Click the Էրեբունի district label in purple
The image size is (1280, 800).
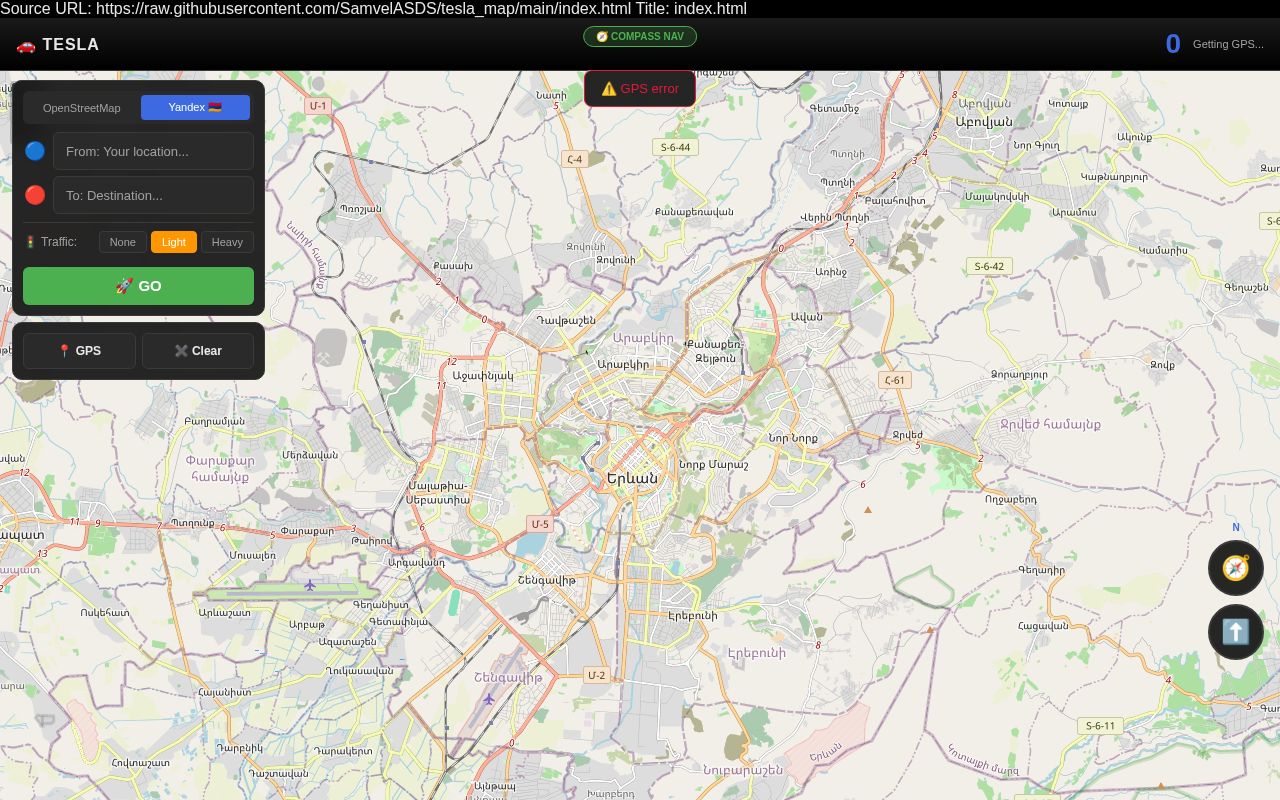(x=756, y=653)
